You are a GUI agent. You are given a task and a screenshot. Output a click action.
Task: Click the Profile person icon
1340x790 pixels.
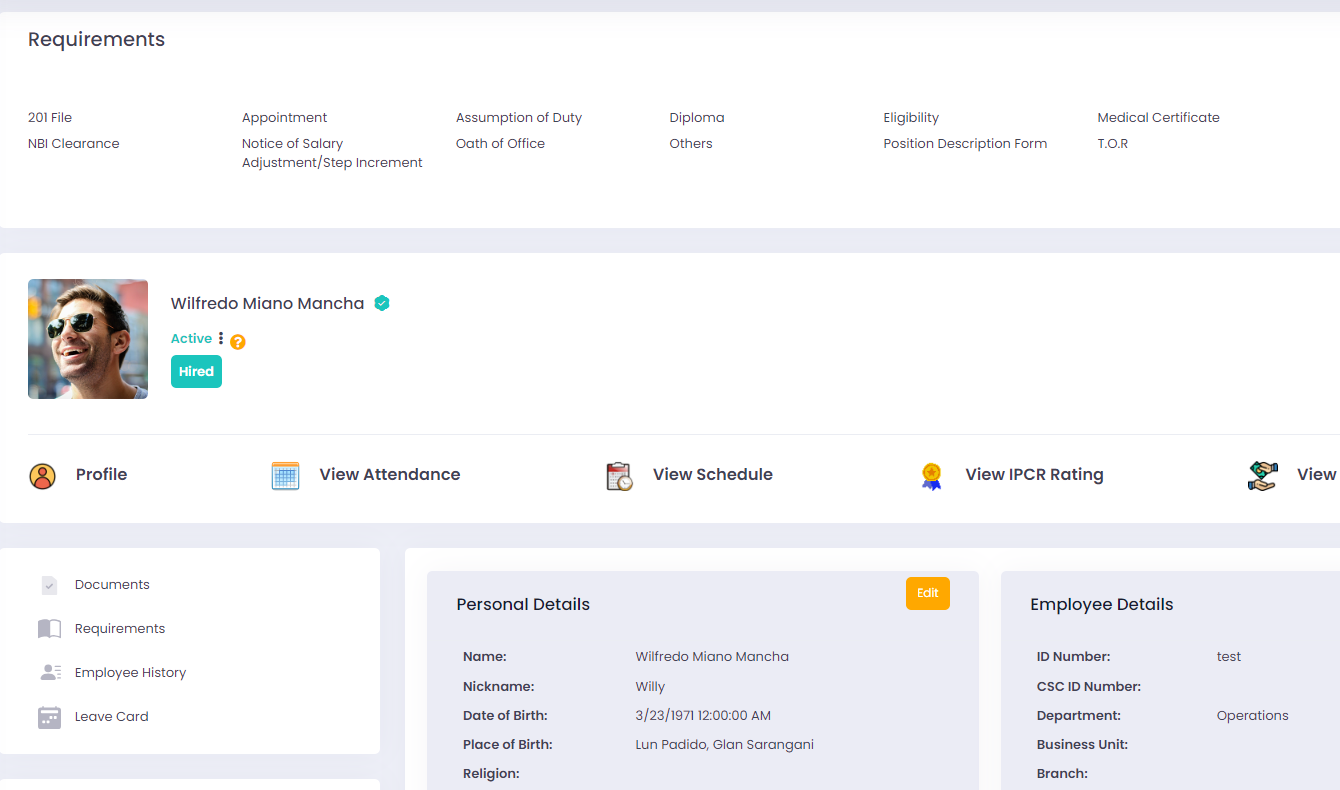42,476
